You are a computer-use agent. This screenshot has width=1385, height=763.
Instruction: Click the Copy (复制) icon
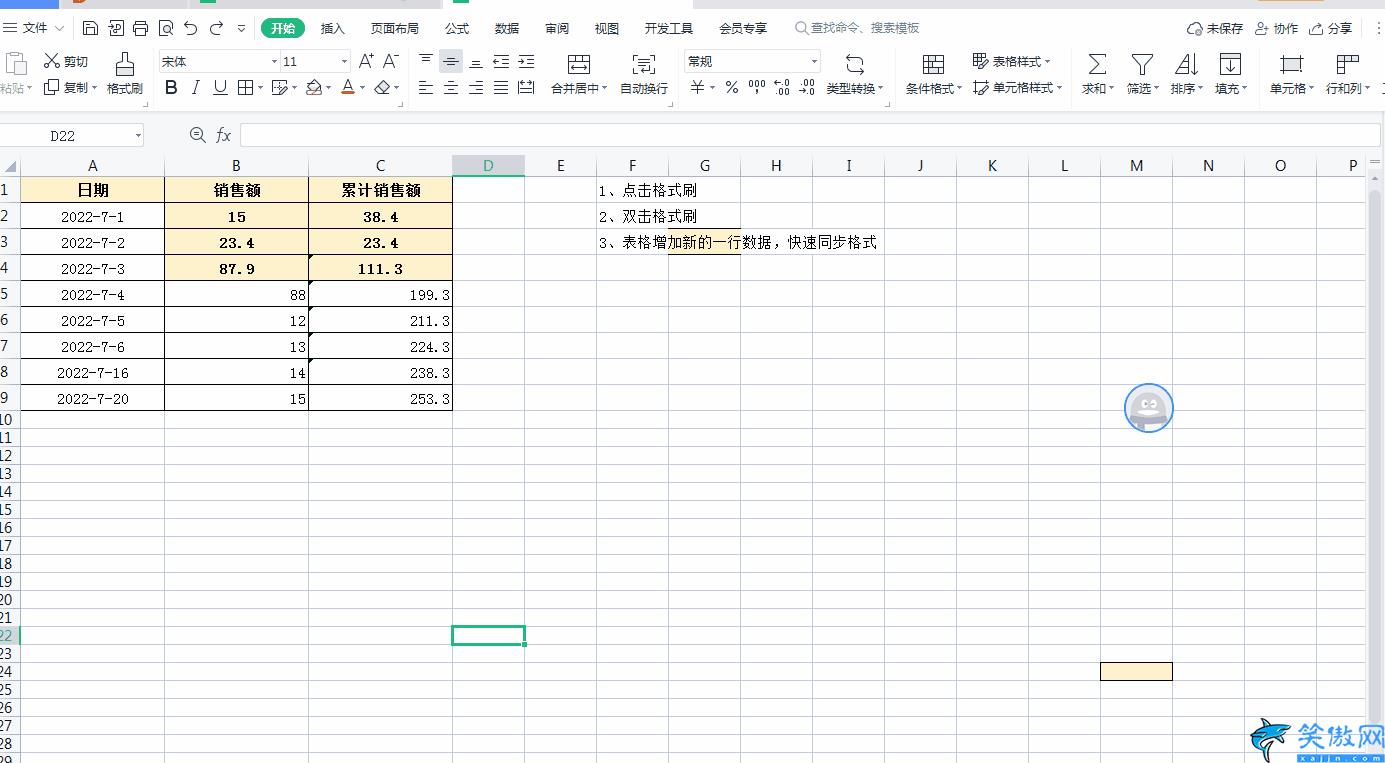(52, 88)
